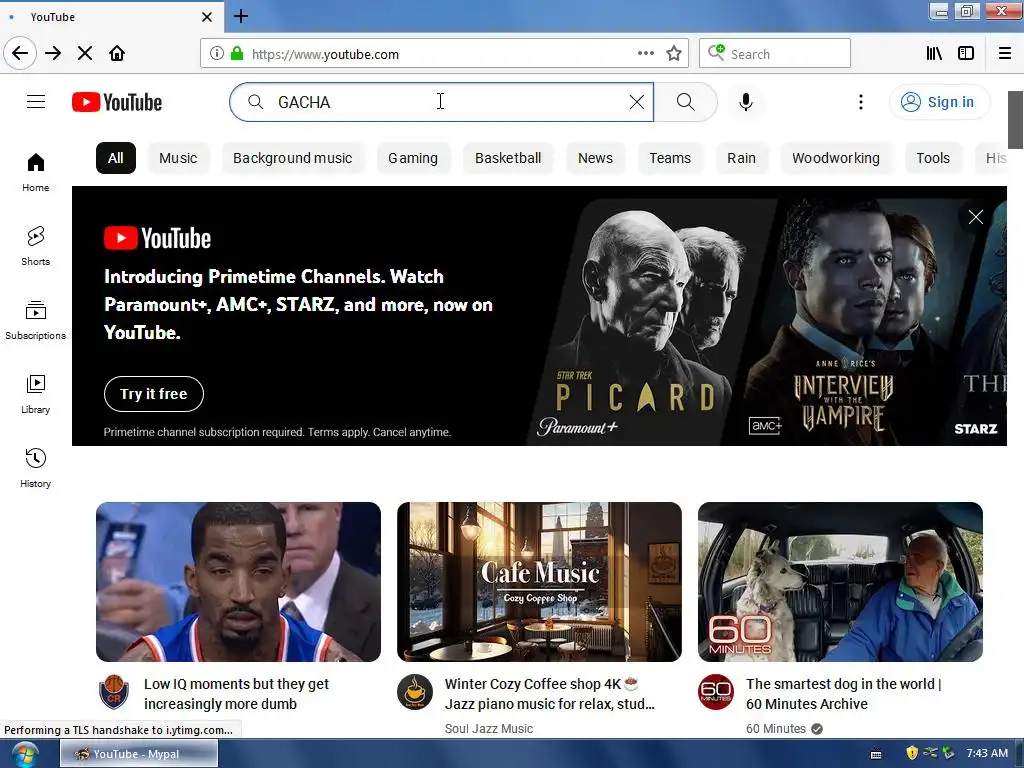The height and width of the screenshot is (768, 1024).
Task: Select the Teams filter chip
Action: click(x=670, y=158)
